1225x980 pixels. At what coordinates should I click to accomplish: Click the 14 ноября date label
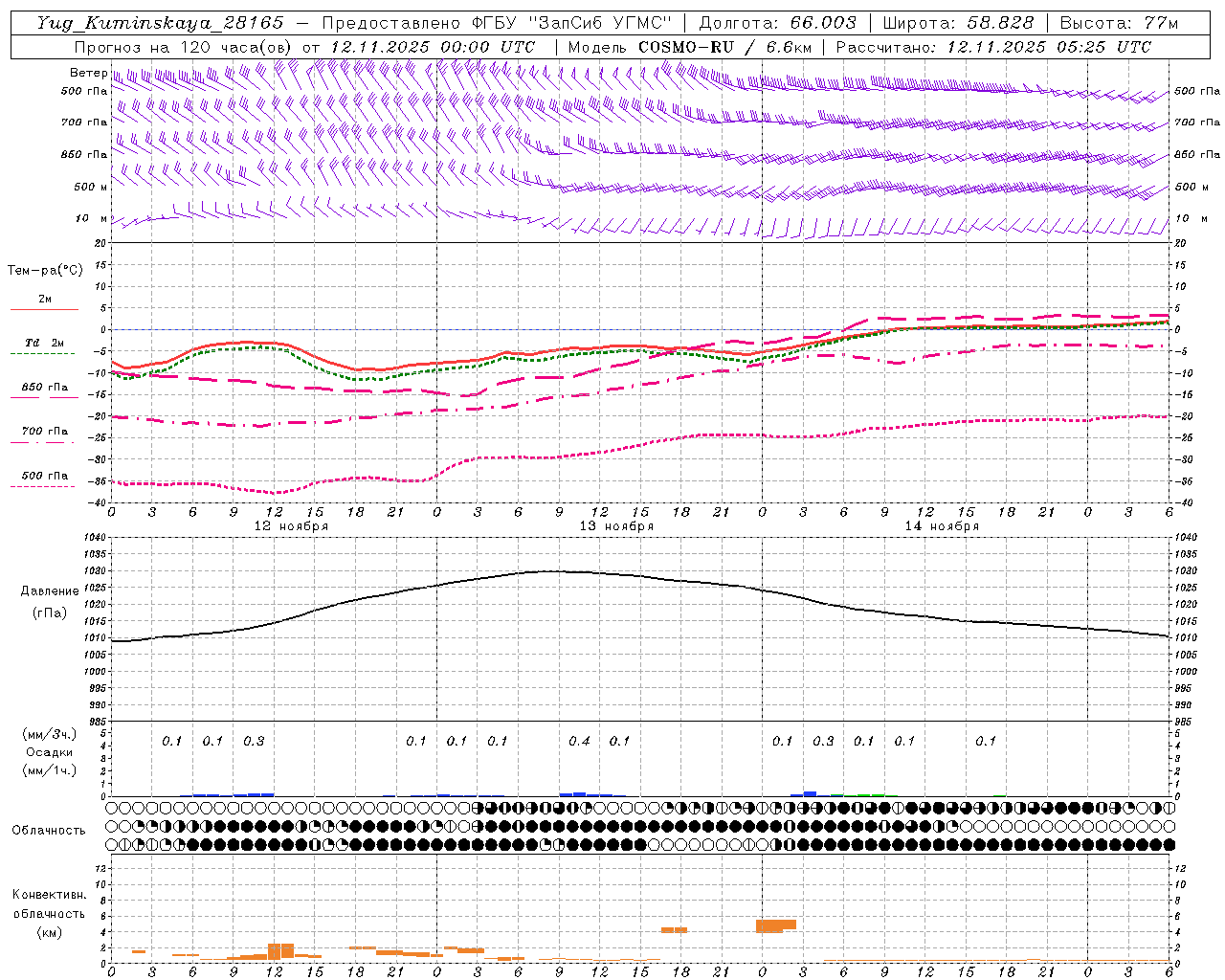point(942,526)
